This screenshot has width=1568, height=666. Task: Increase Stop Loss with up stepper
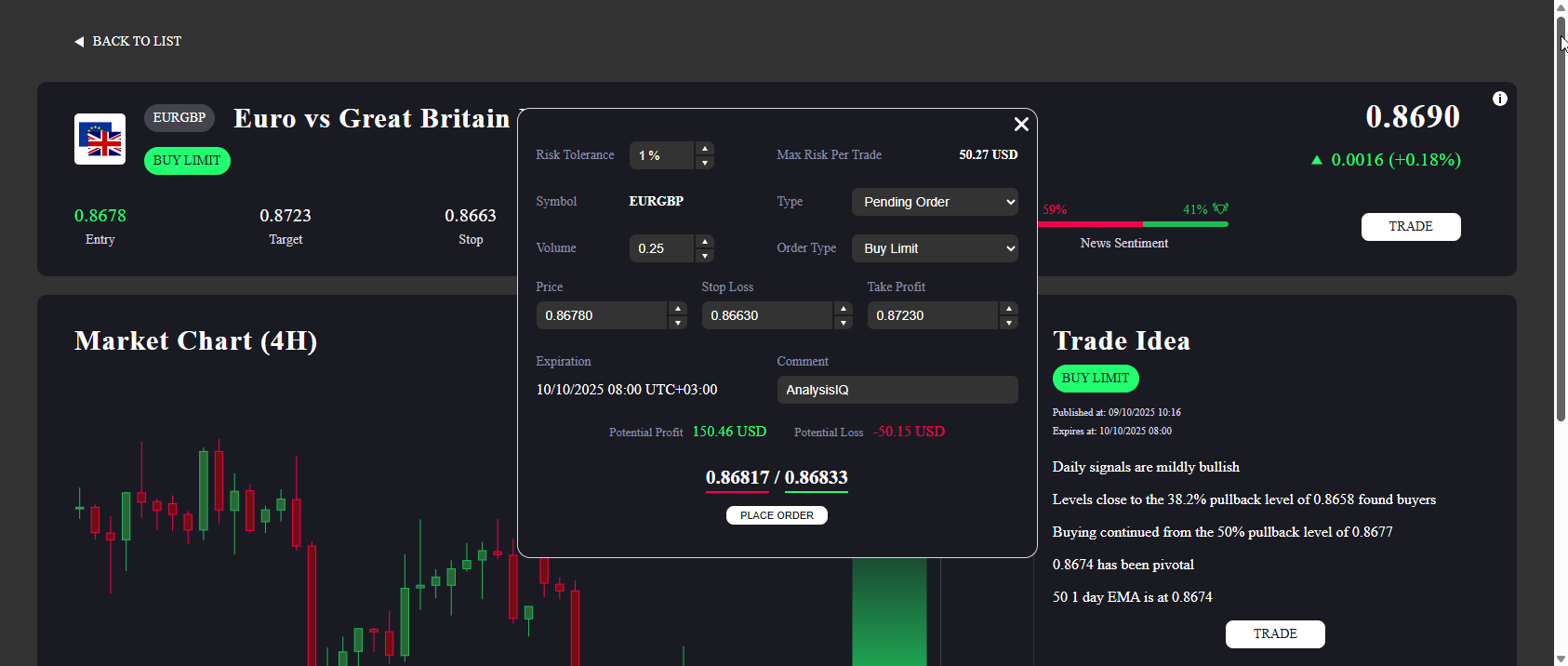click(x=844, y=309)
